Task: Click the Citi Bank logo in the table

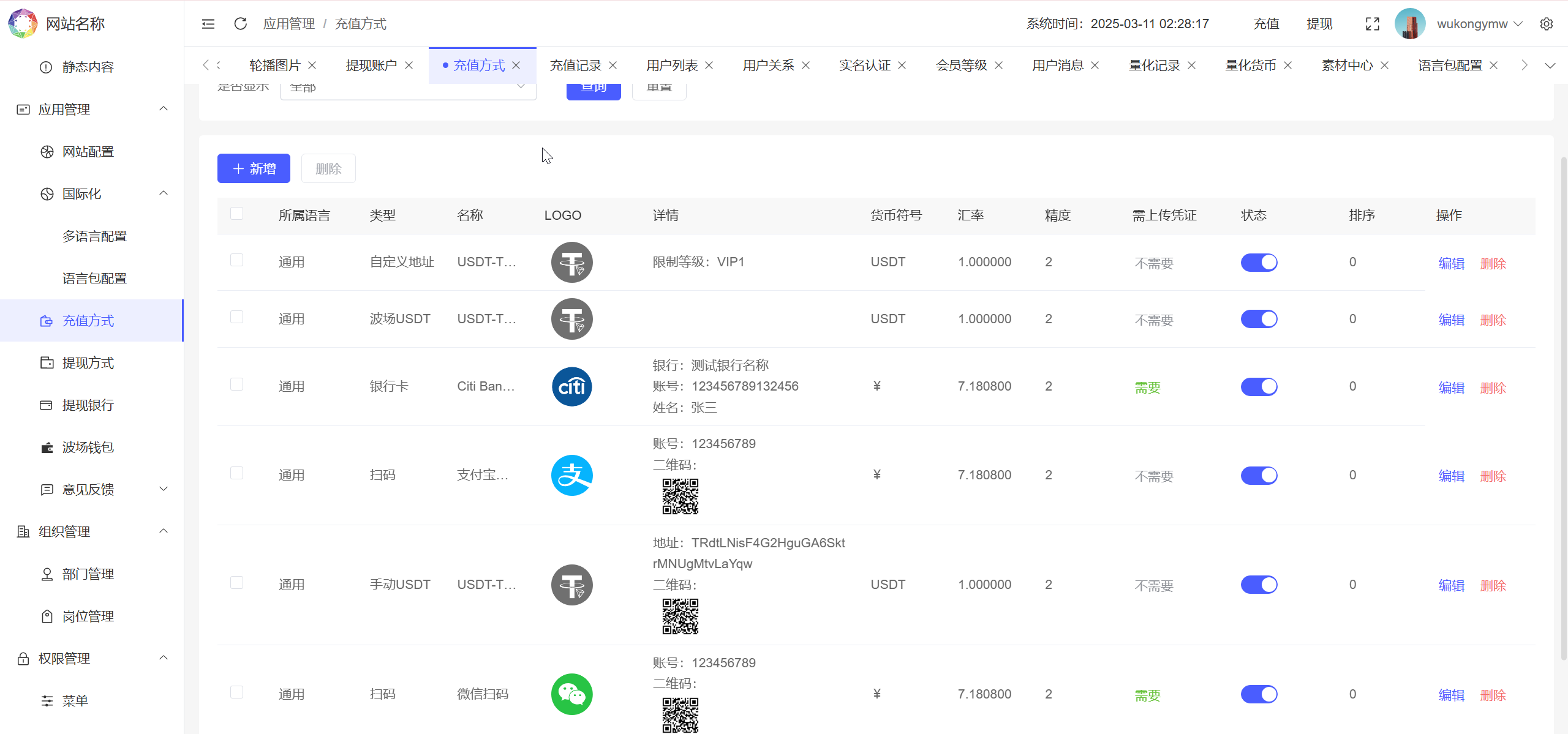Action: [x=571, y=386]
